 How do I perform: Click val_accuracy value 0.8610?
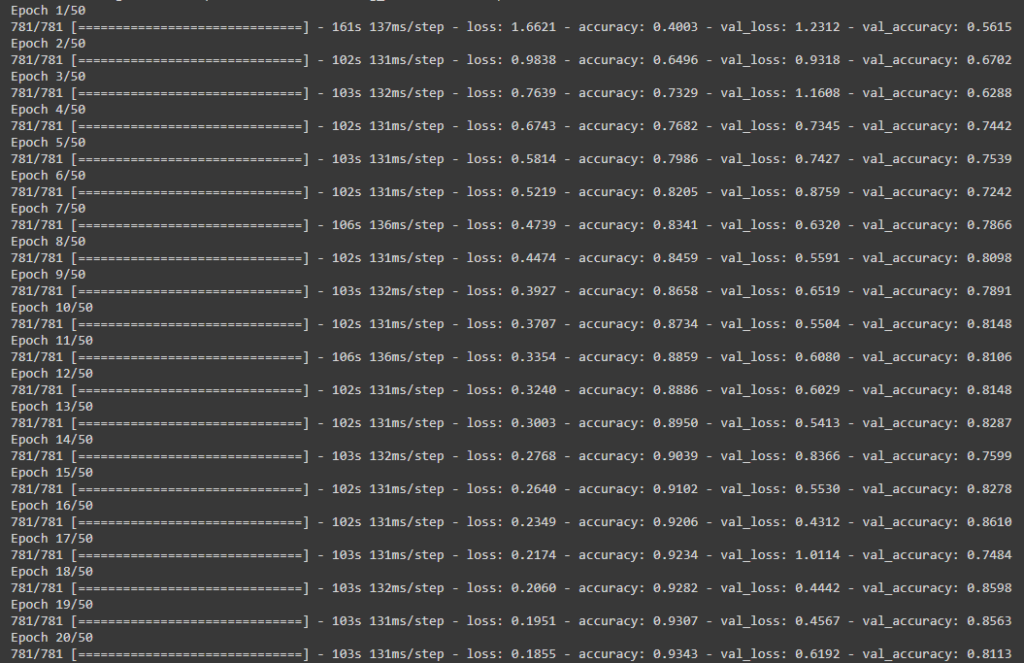(989, 522)
